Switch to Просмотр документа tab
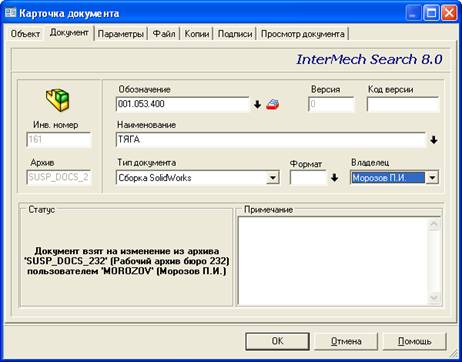The height and width of the screenshot is (362, 462). [x=302, y=34]
